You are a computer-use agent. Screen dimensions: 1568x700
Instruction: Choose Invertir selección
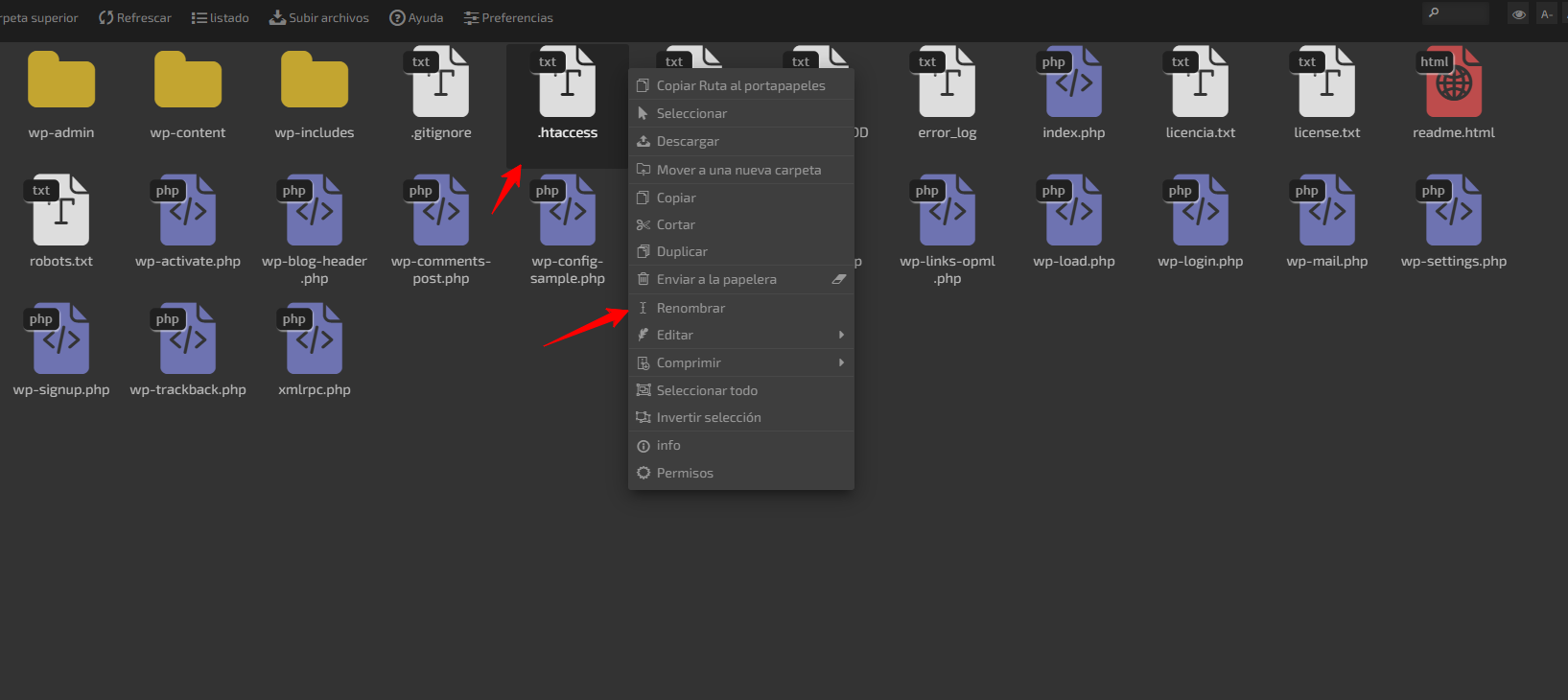[740, 417]
